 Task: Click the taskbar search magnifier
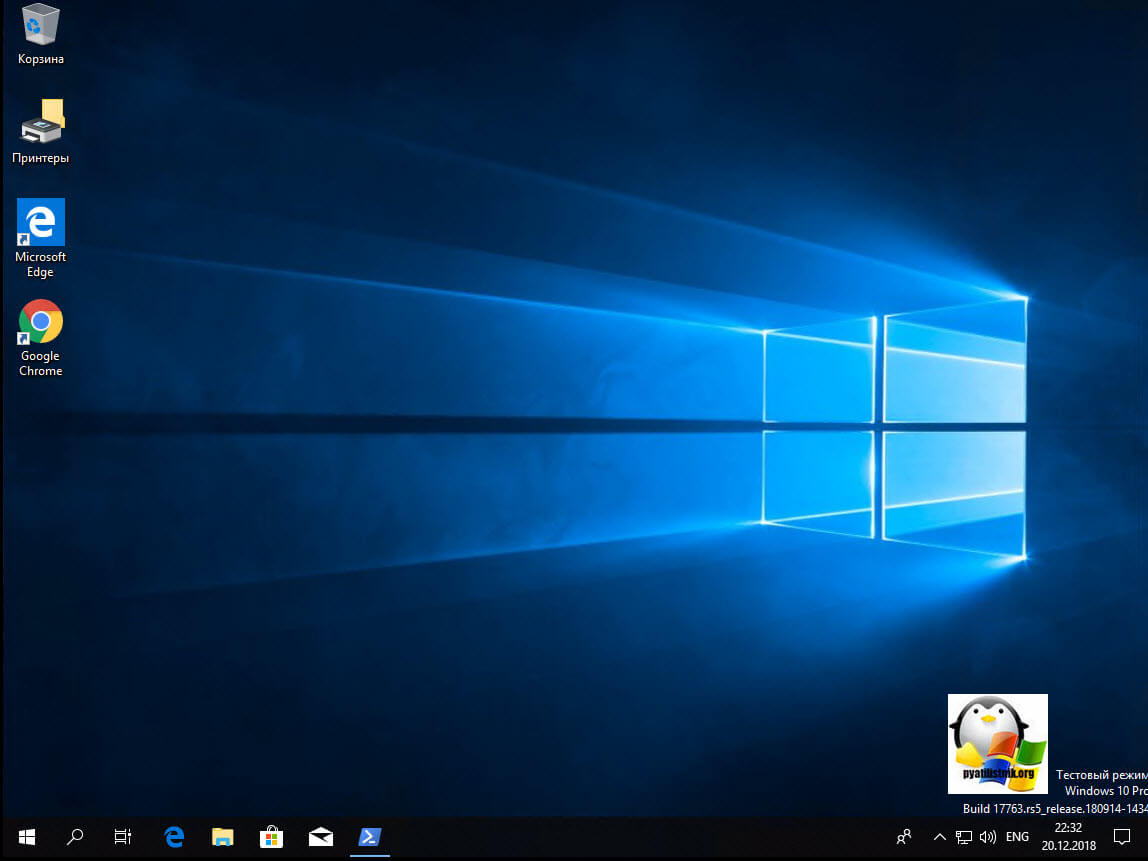point(75,837)
